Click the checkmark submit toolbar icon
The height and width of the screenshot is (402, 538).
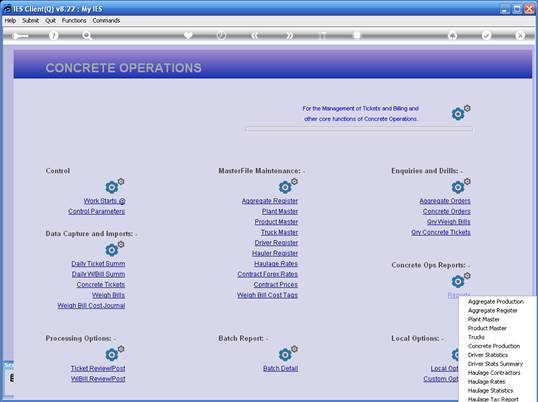coord(486,35)
